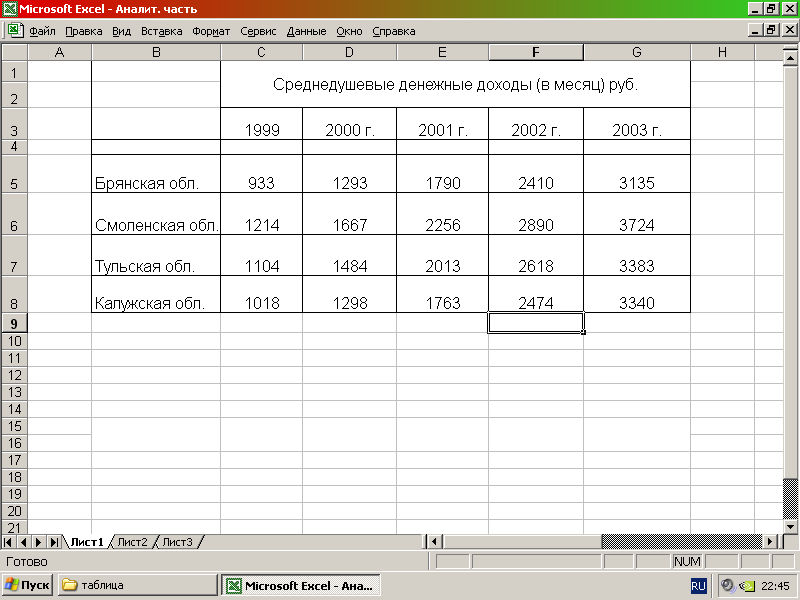The width and height of the screenshot is (800, 600).
Task: Select column C header
Action: click(x=261, y=52)
